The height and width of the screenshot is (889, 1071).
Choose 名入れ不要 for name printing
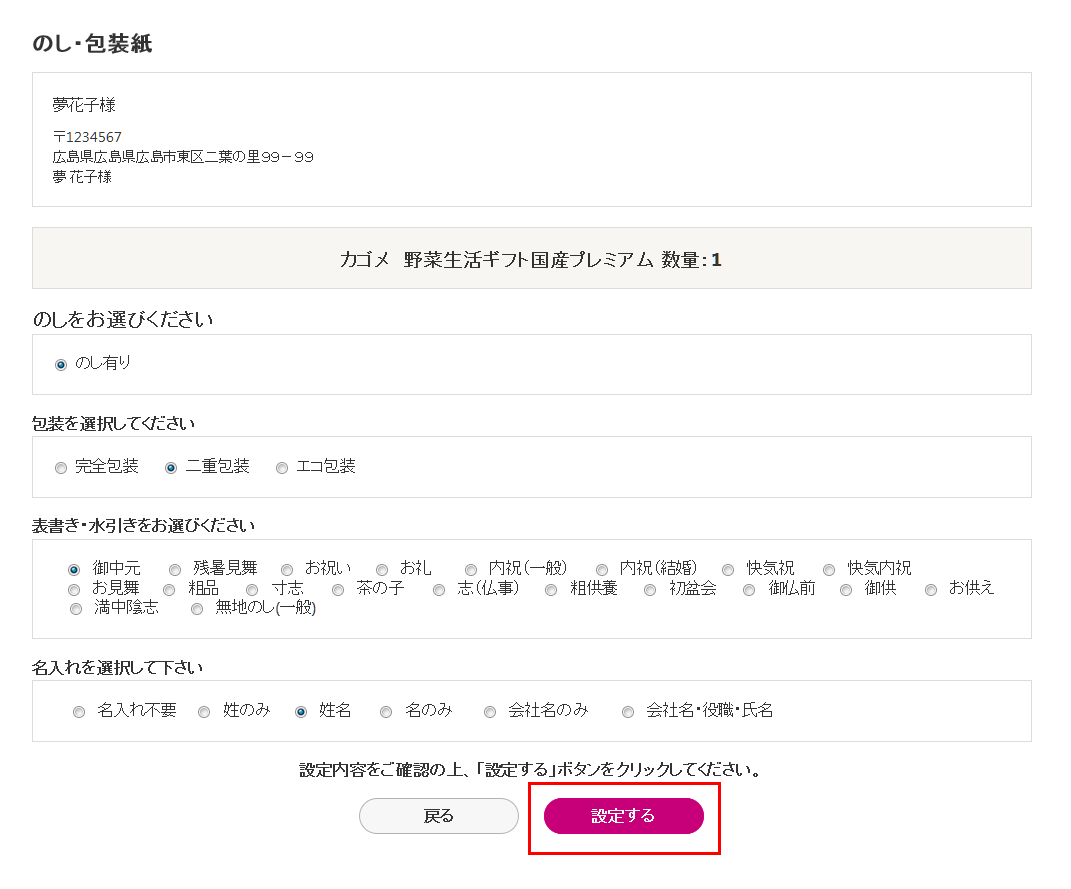[79, 712]
